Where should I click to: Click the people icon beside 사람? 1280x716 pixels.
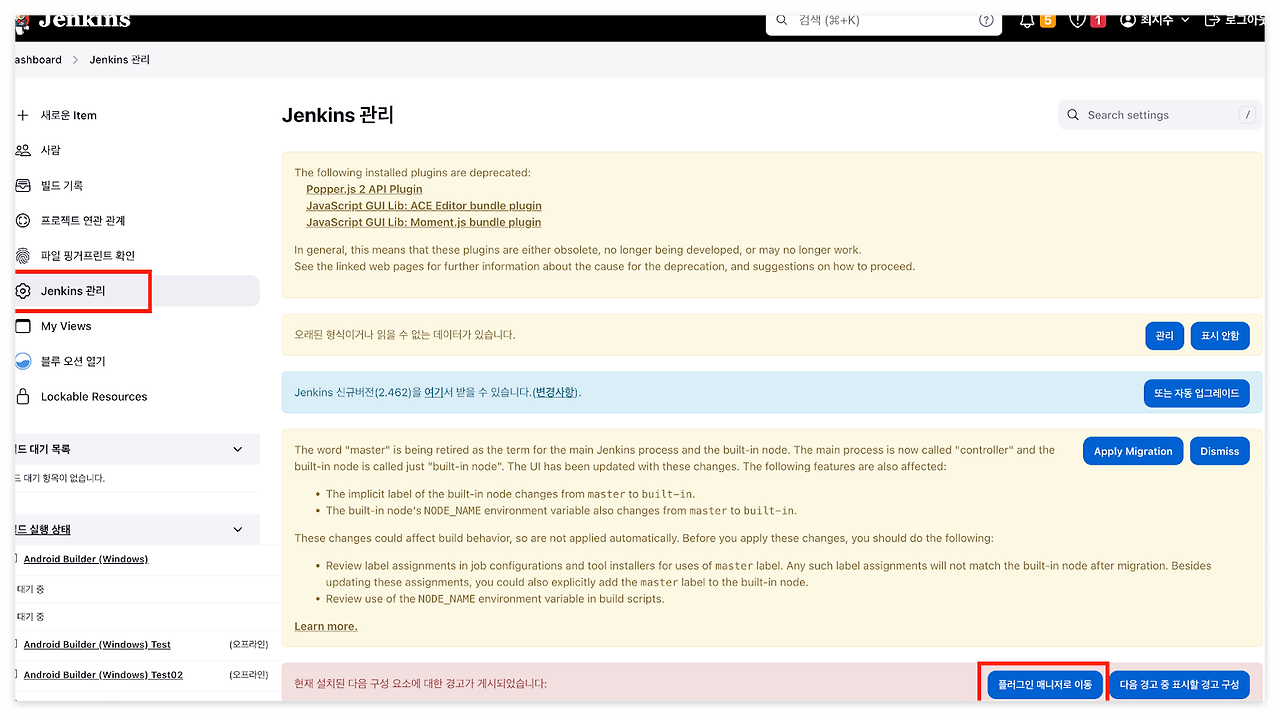(23, 150)
